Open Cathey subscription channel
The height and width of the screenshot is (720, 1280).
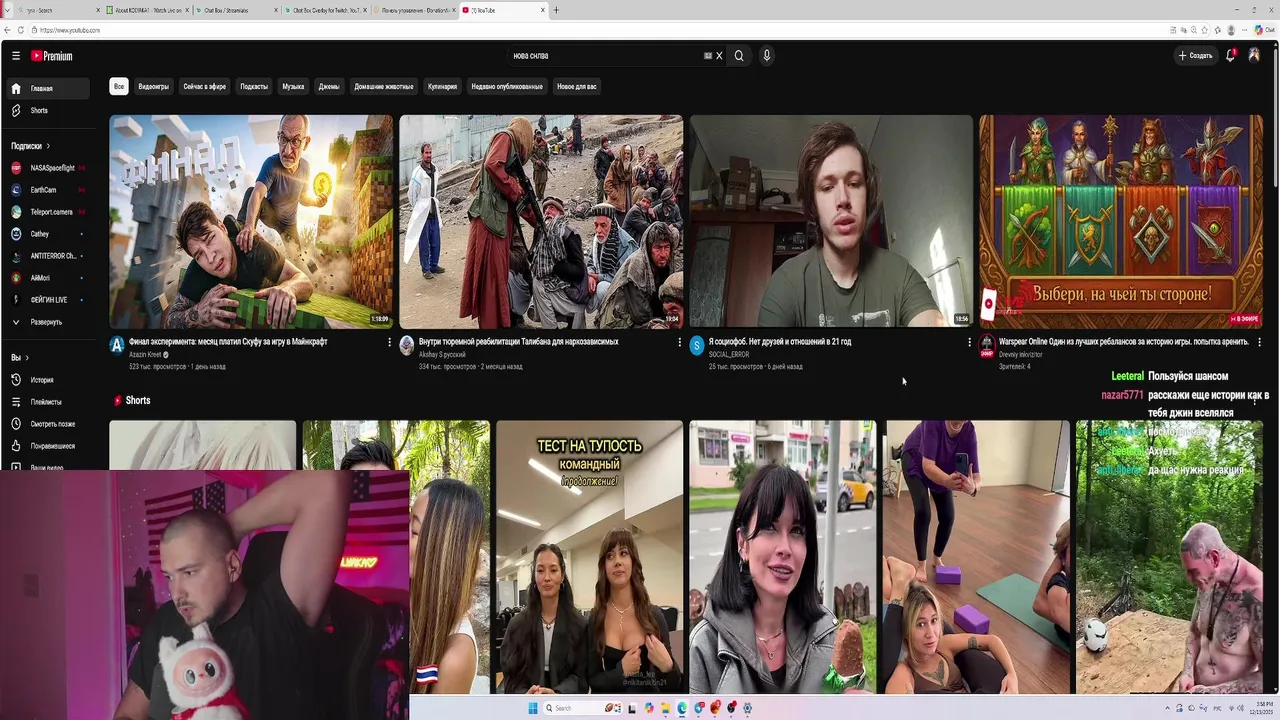(48, 234)
